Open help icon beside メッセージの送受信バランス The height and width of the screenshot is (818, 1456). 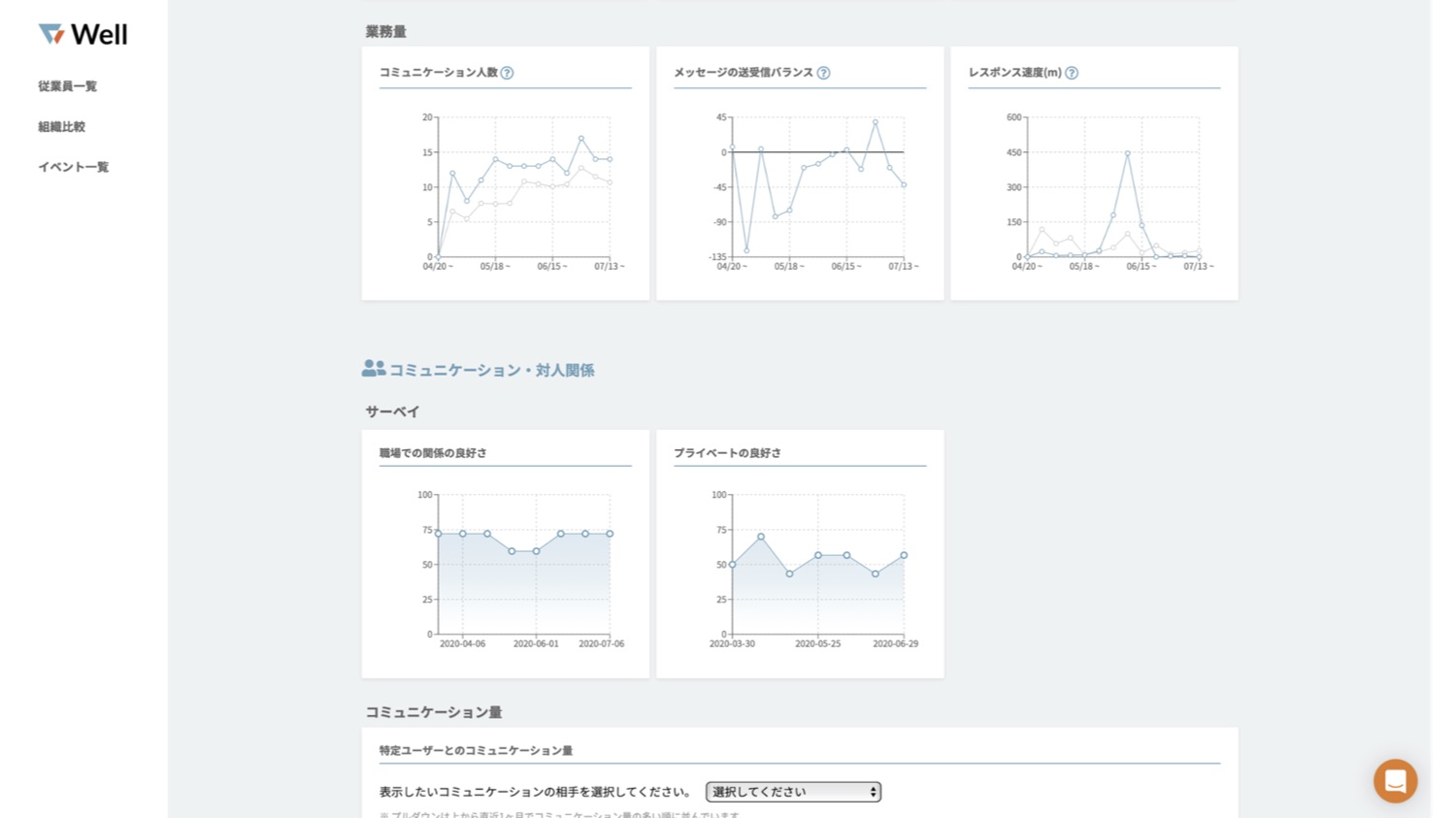(823, 73)
